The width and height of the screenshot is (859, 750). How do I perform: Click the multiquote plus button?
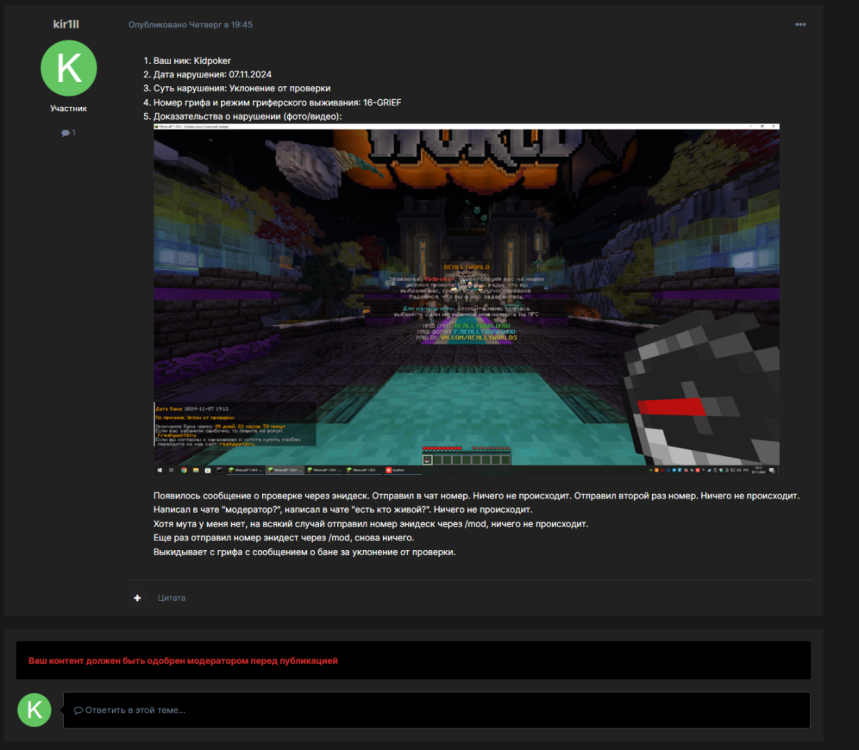pyautogui.click(x=138, y=598)
